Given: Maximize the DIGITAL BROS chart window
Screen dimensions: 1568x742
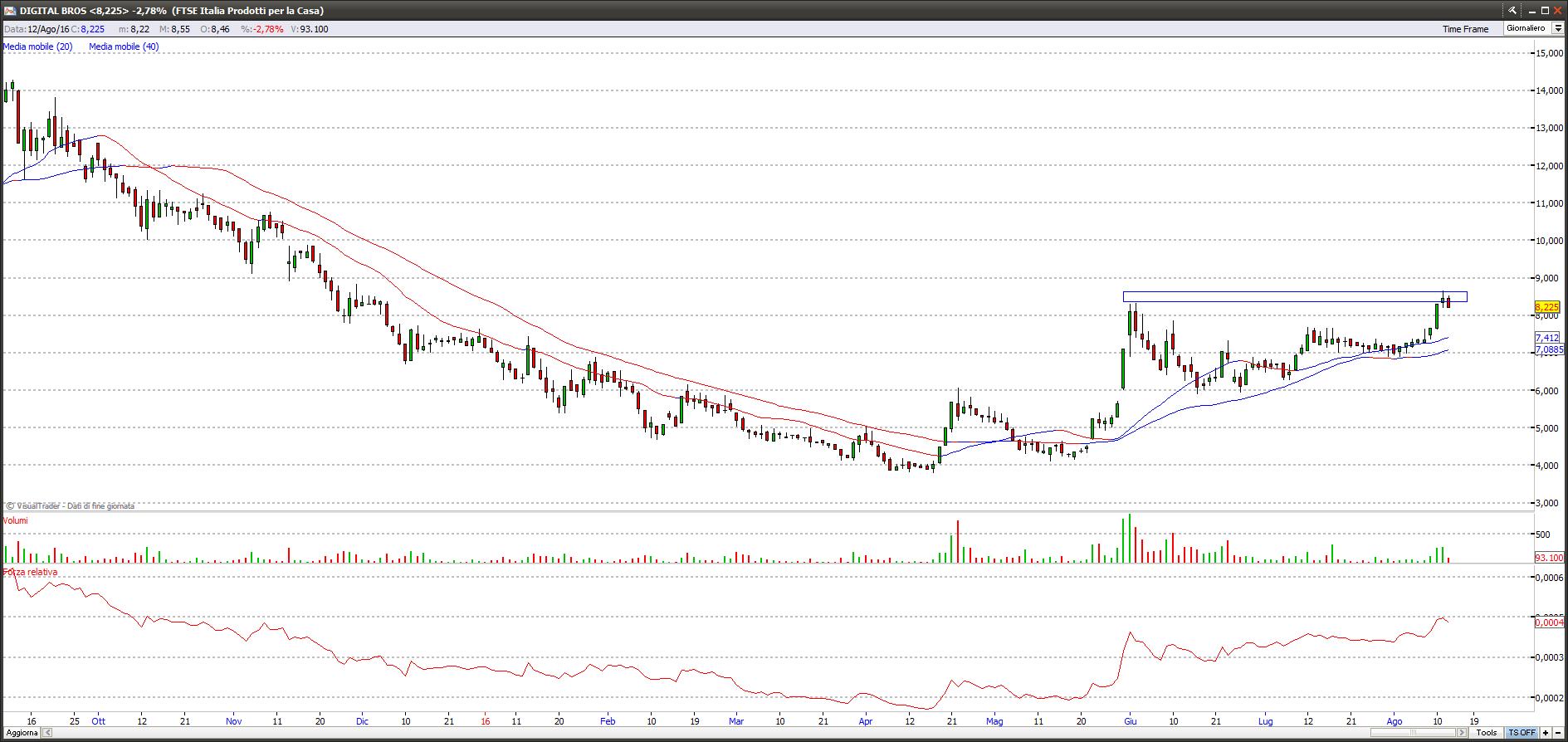Looking at the screenshot, I should click(1545, 11).
